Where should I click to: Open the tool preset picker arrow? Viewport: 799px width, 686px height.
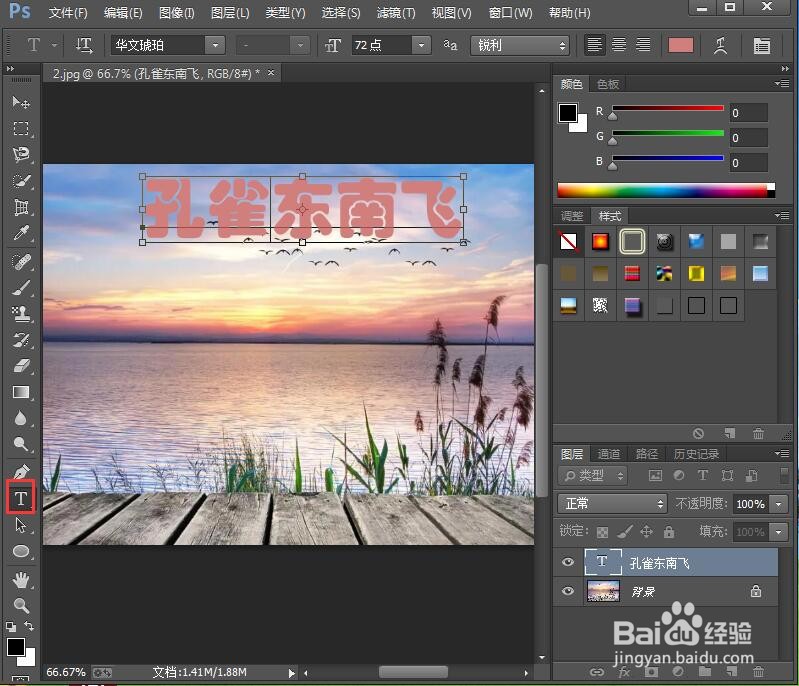click(x=55, y=45)
